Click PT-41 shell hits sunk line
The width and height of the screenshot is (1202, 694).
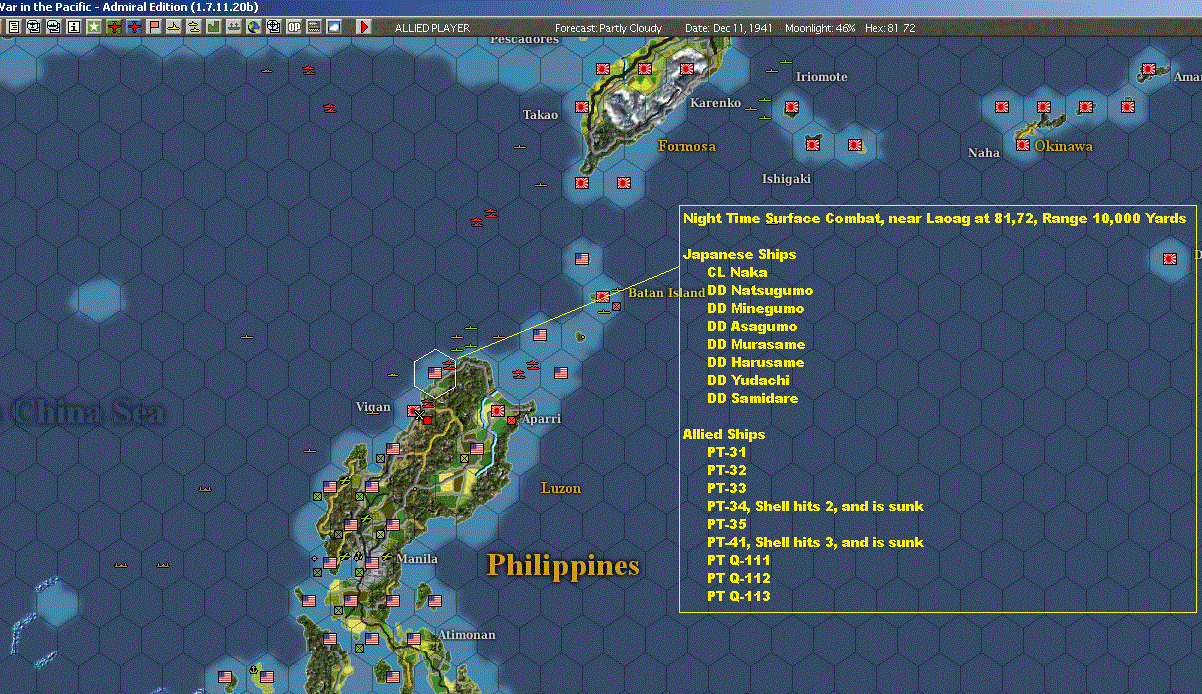click(x=815, y=542)
